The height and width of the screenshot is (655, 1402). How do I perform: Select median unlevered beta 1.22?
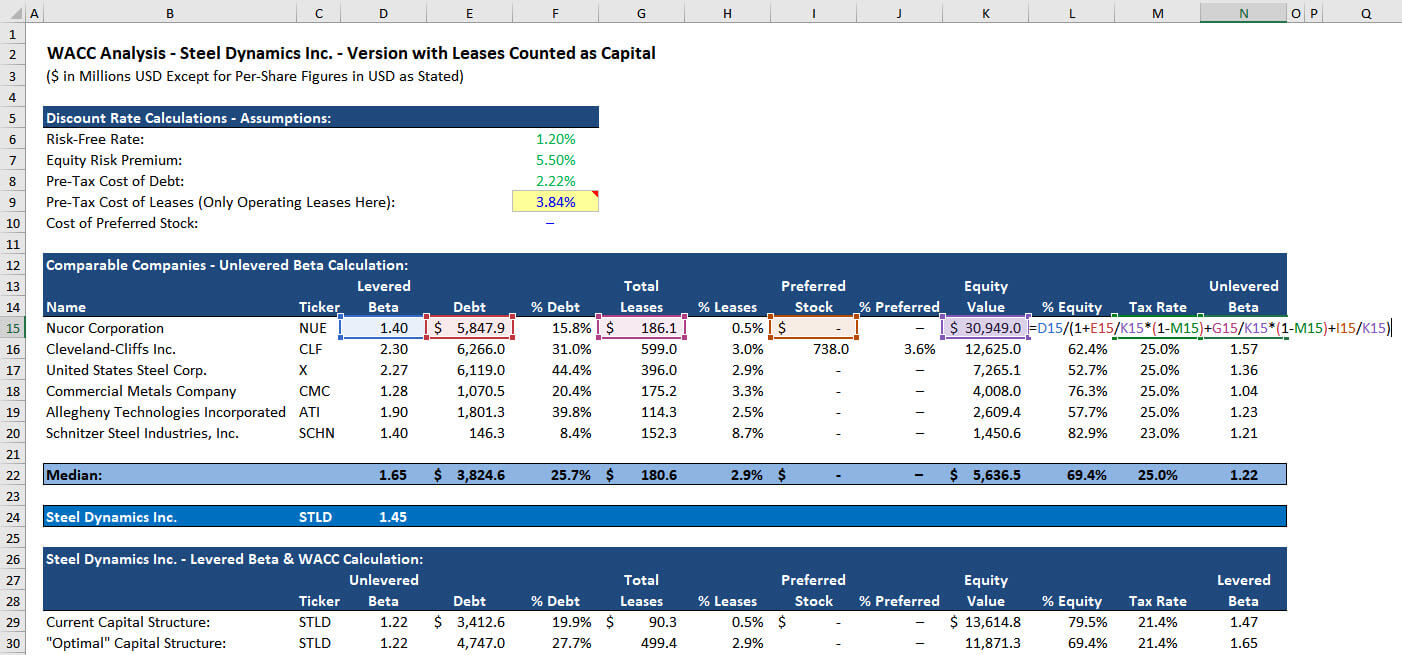[x=1243, y=475]
